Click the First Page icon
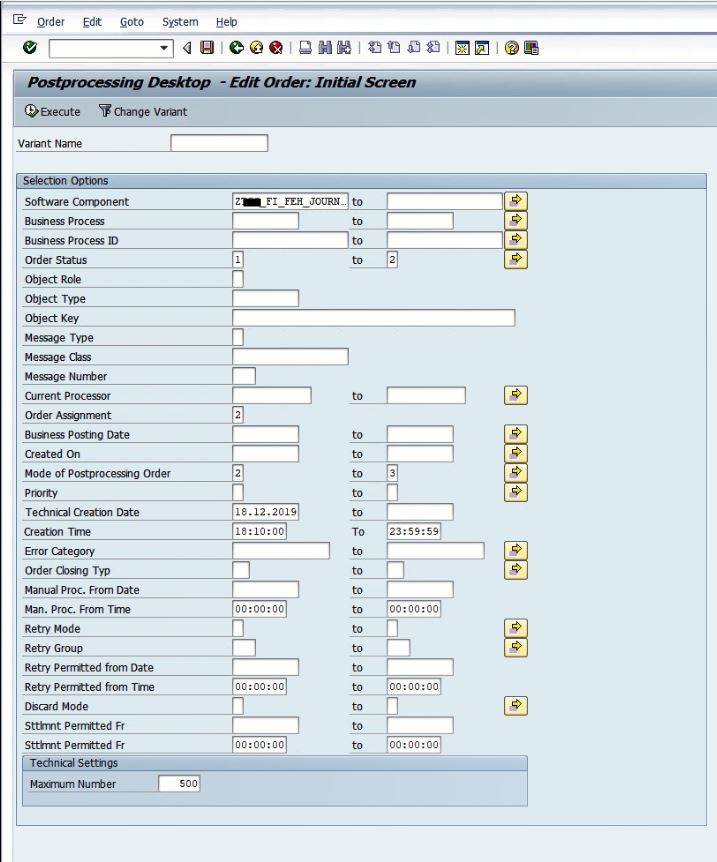This screenshot has height=862, width=717. [374, 48]
